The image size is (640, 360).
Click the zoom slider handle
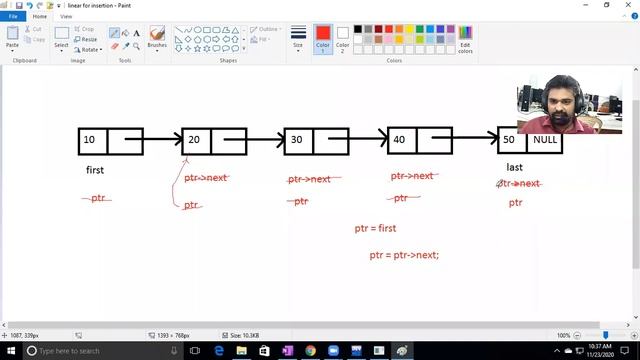(606, 335)
